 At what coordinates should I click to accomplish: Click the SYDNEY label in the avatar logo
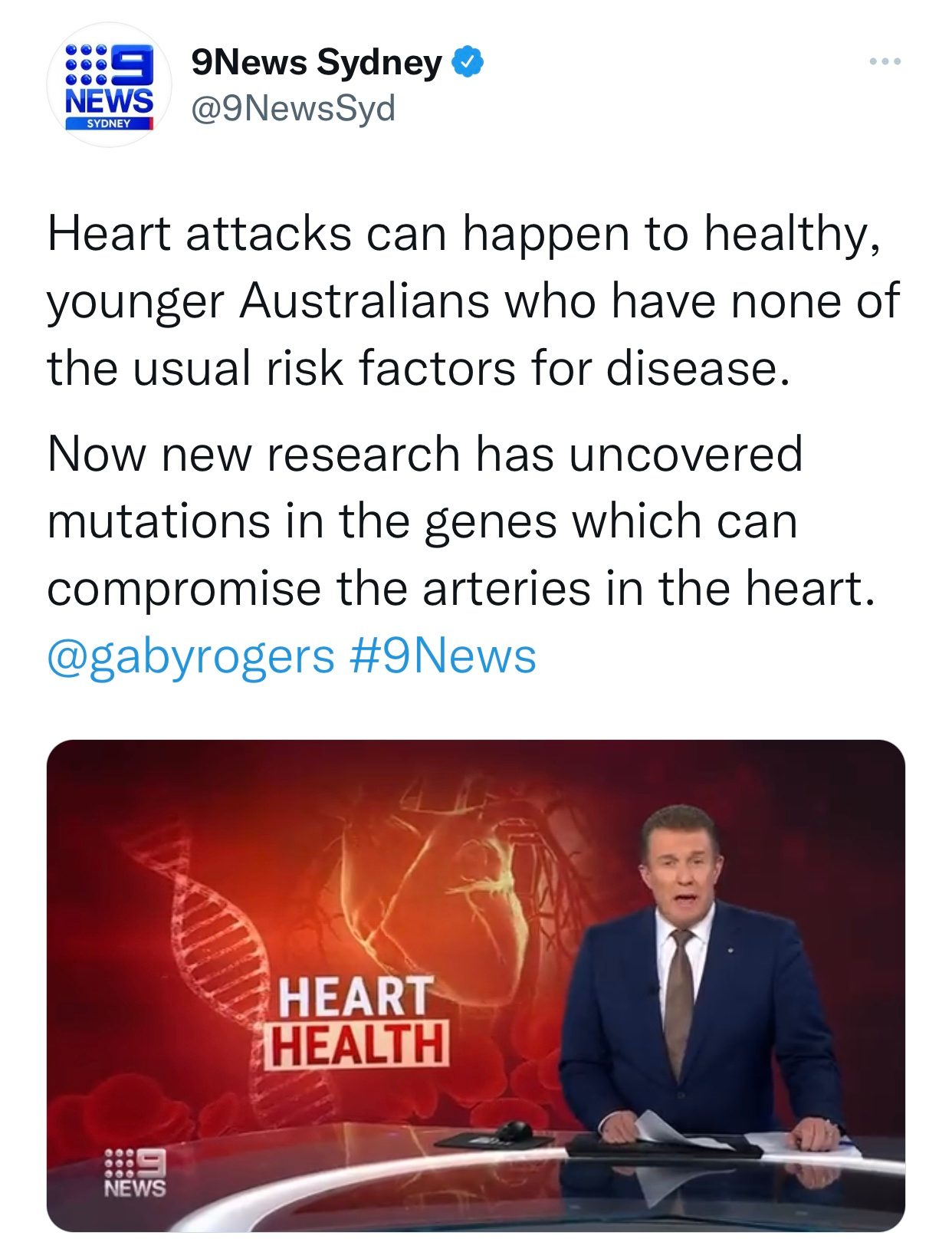coord(108,123)
